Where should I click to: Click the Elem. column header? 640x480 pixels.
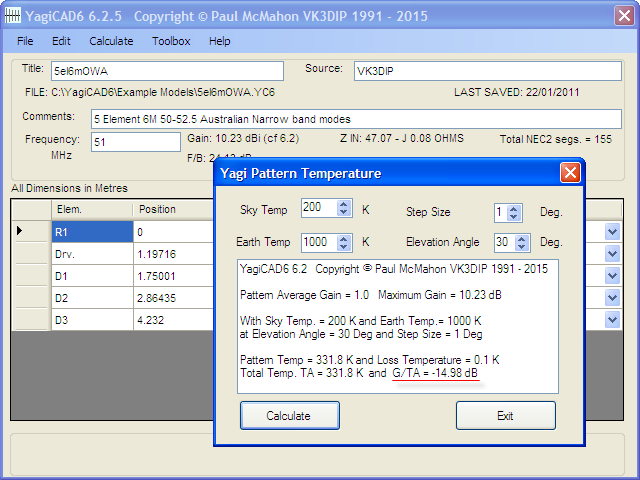(x=93, y=210)
